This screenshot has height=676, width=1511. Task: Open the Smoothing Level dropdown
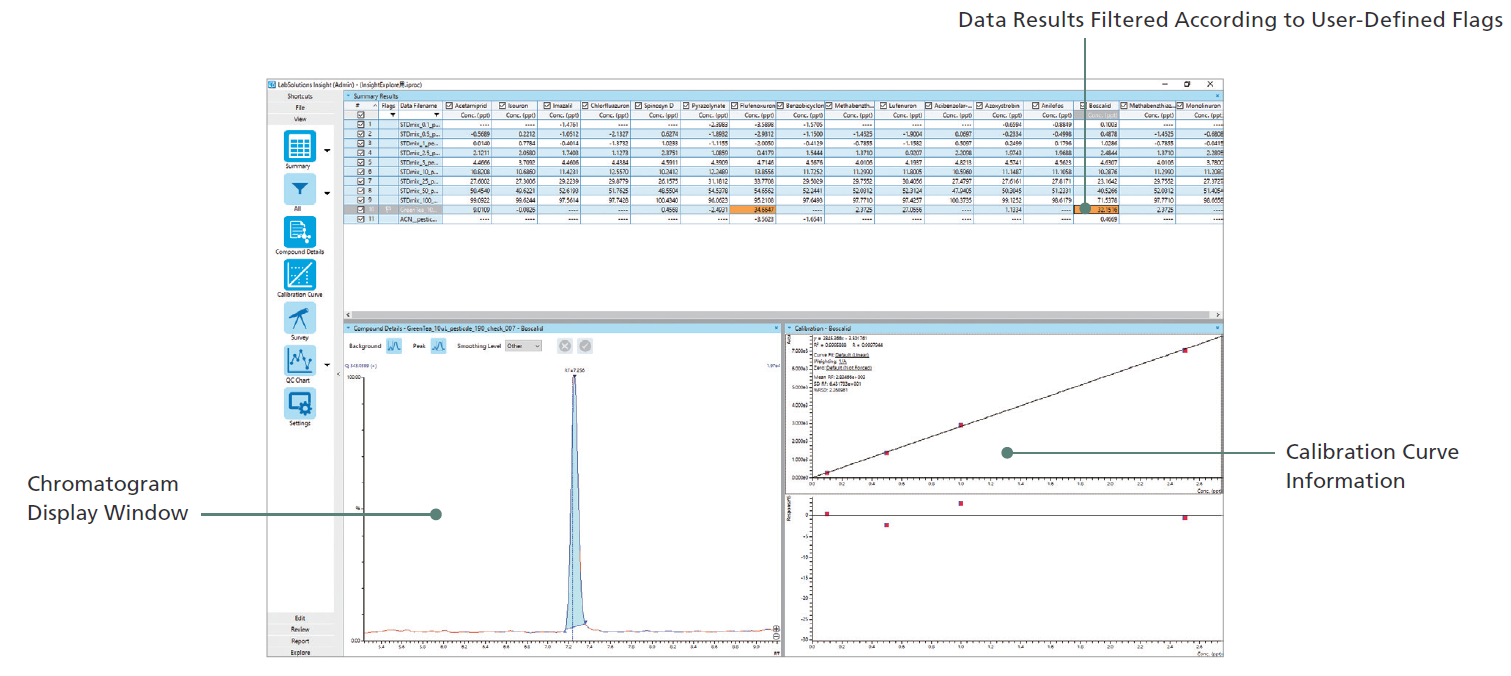523,346
